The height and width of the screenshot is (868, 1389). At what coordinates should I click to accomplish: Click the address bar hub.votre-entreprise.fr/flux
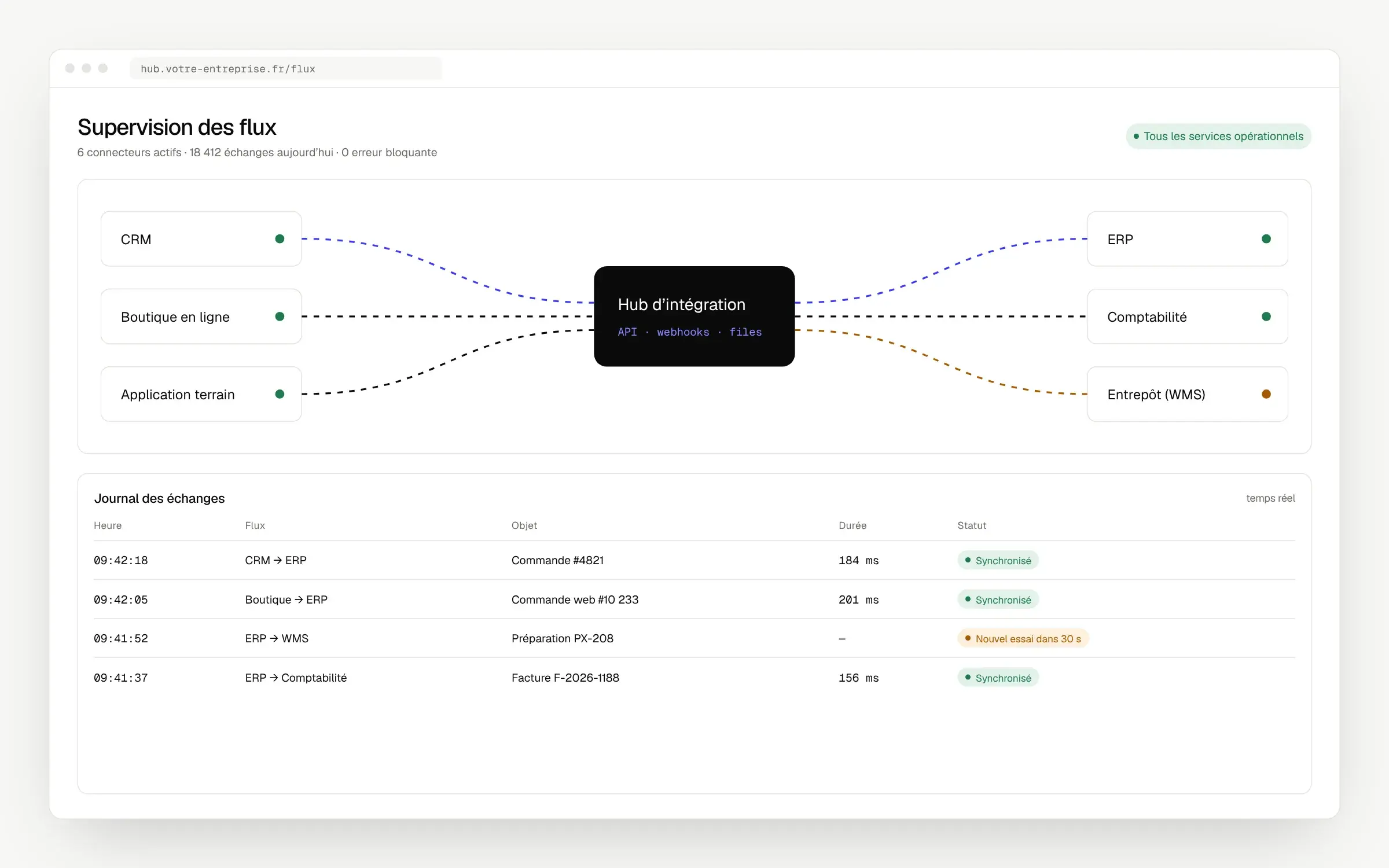point(286,69)
